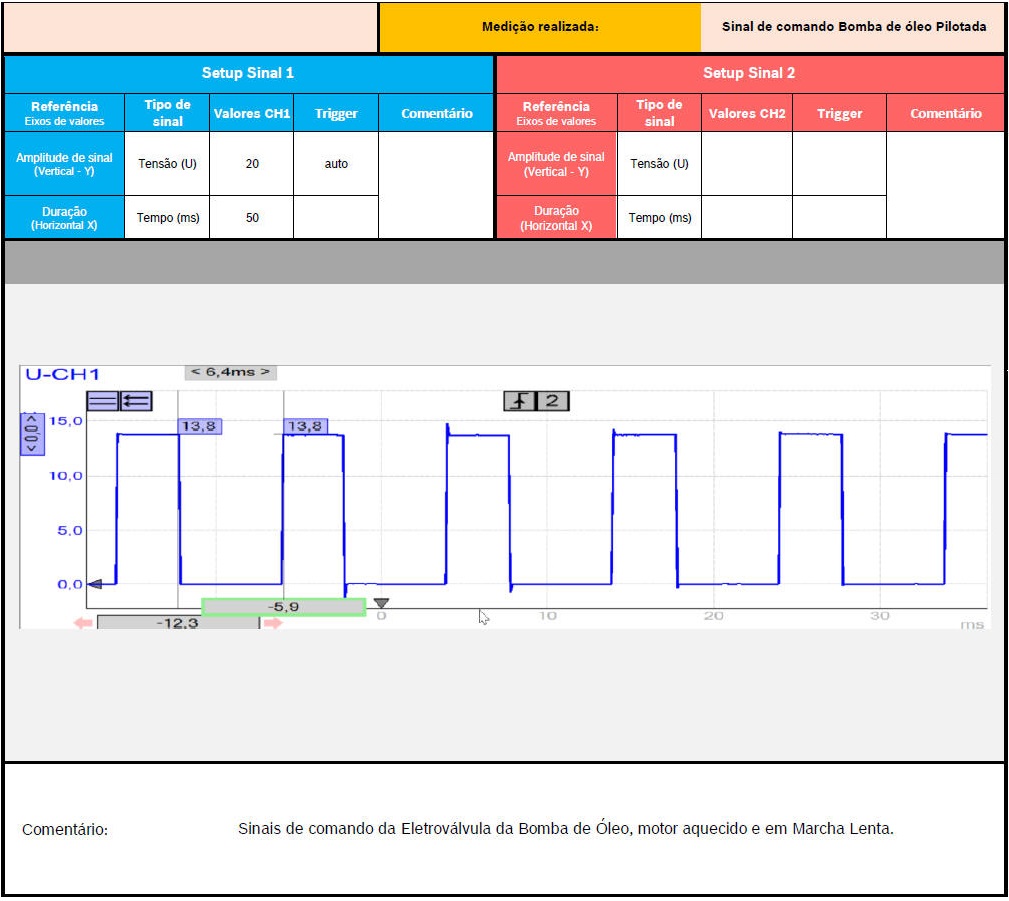Select the Valores CH1 cell showing 20
The width and height of the screenshot is (1009, 901).
(x=252, y=164)
